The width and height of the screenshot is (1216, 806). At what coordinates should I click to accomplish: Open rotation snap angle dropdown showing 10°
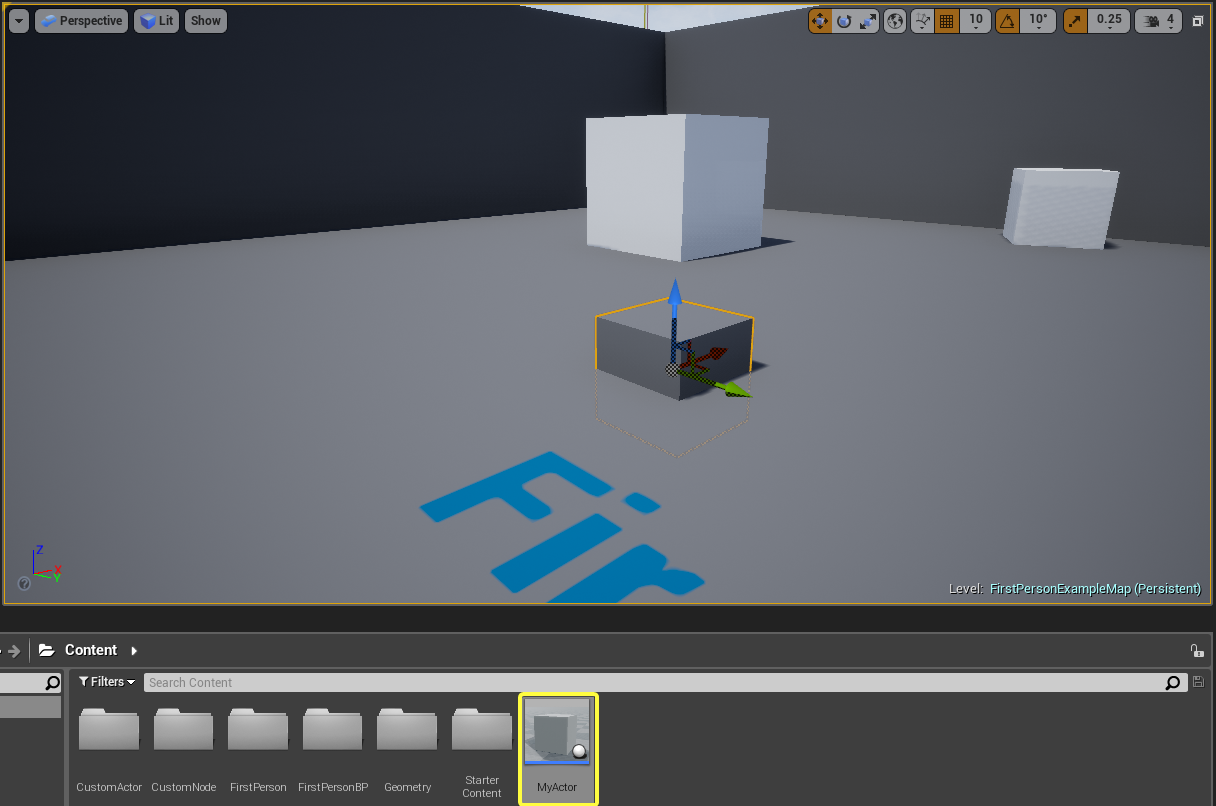[x=1039, y=21]
